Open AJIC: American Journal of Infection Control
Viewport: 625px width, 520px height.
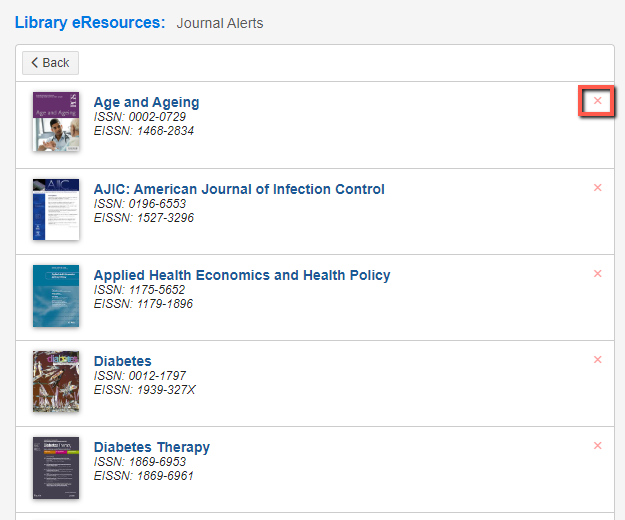(x=239, y=189)
